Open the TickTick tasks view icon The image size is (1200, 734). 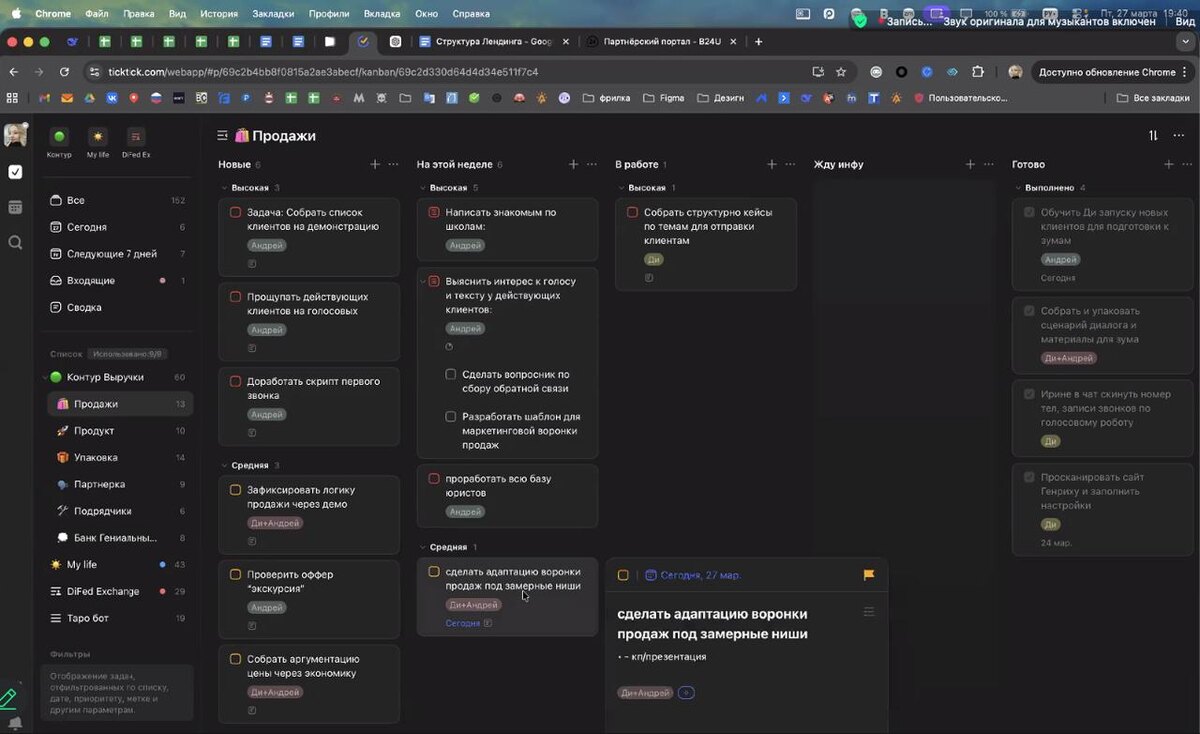(x=15, y=172)
